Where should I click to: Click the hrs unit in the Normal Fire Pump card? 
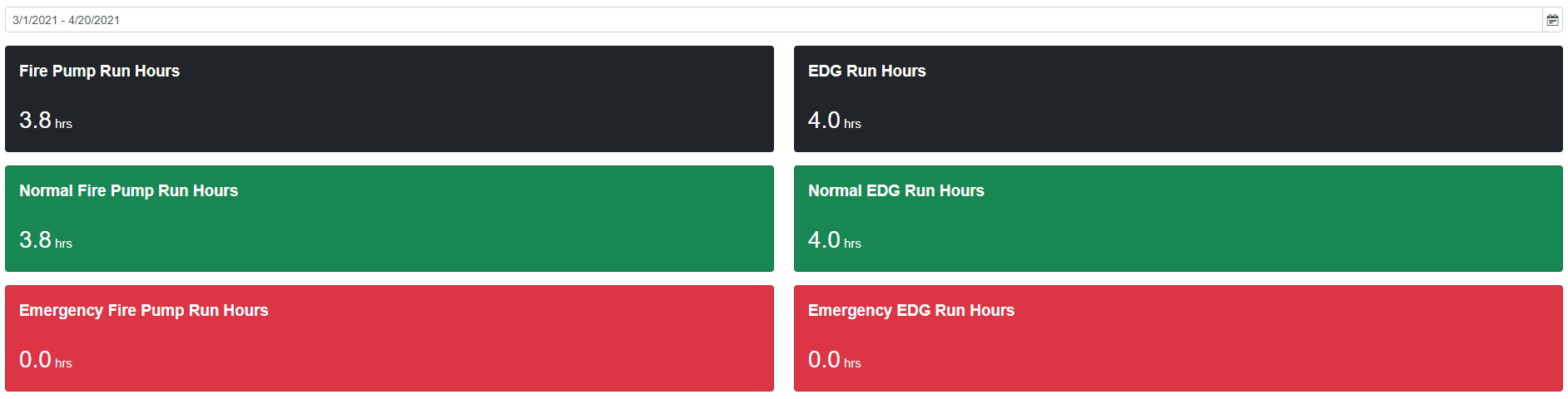(x=63, y=244)
